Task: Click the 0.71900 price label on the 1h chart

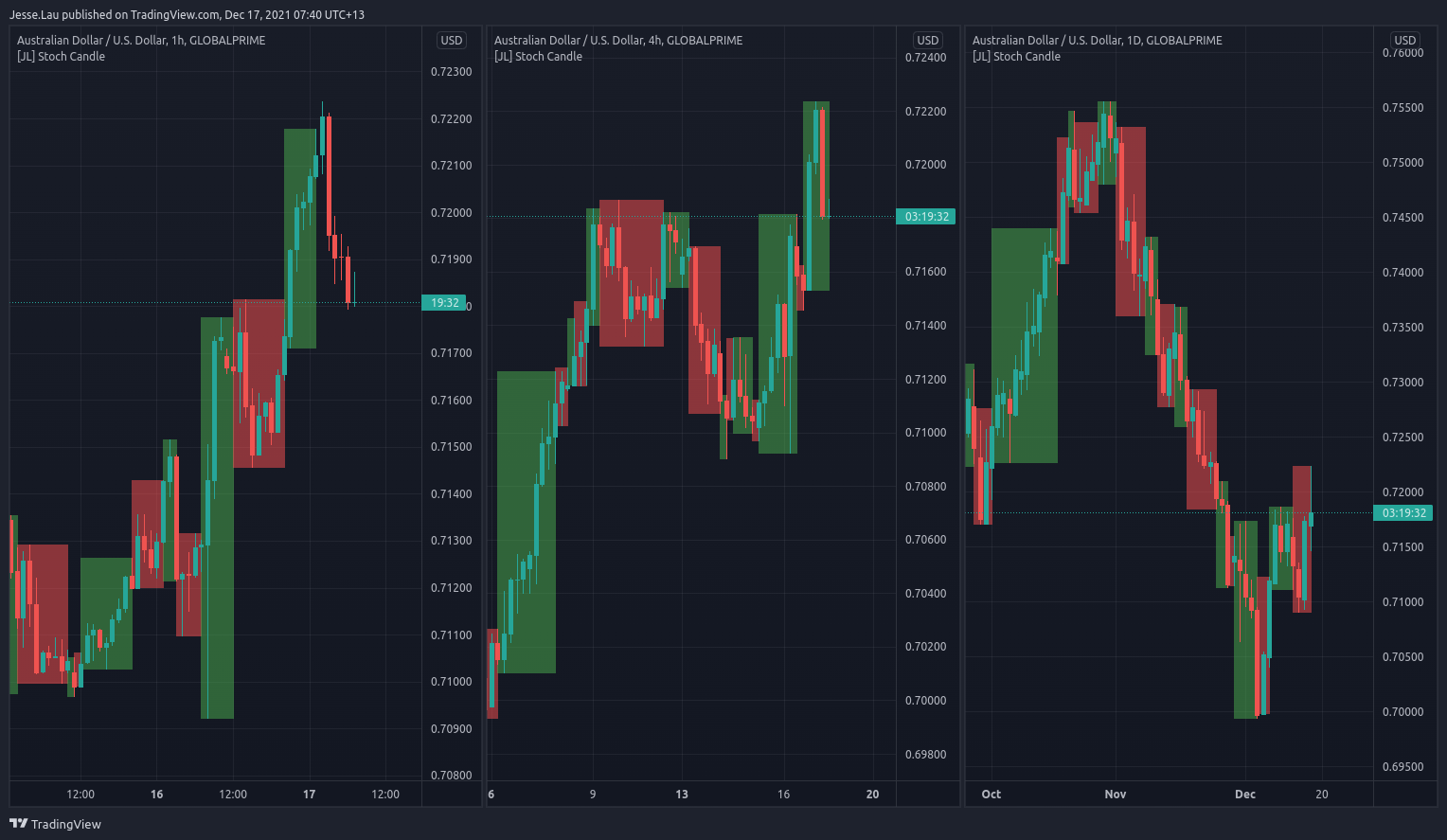Action: click(452, 259)
